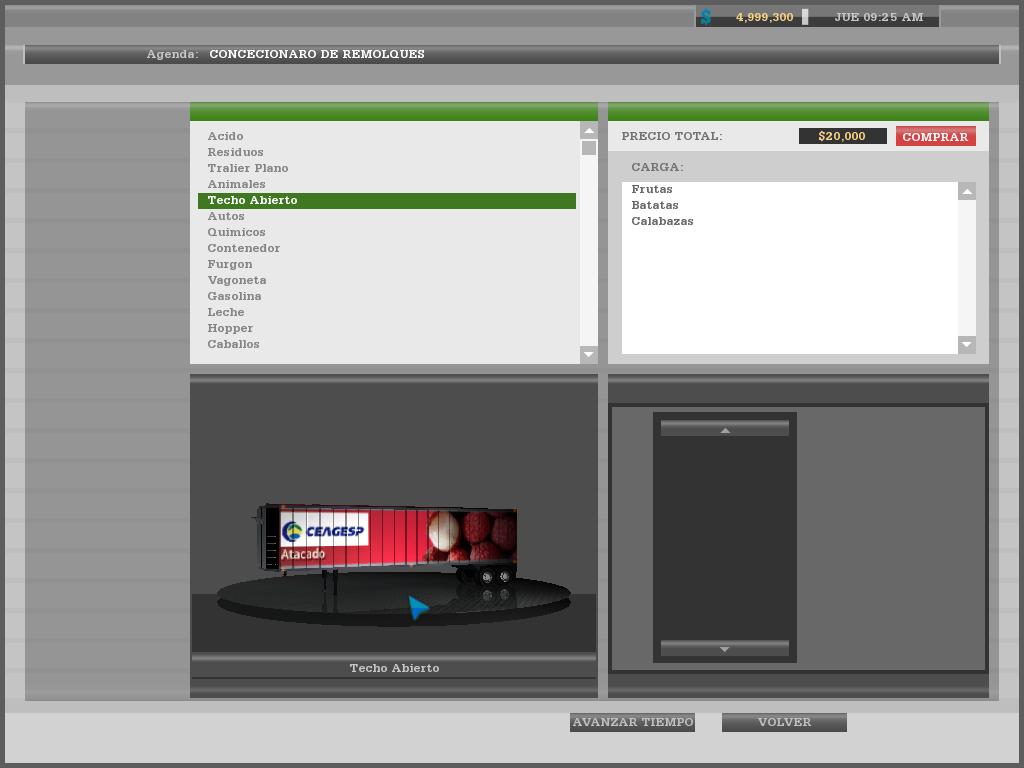
Task: Click the blue dollar sign money icon
Action: [706, 17]
